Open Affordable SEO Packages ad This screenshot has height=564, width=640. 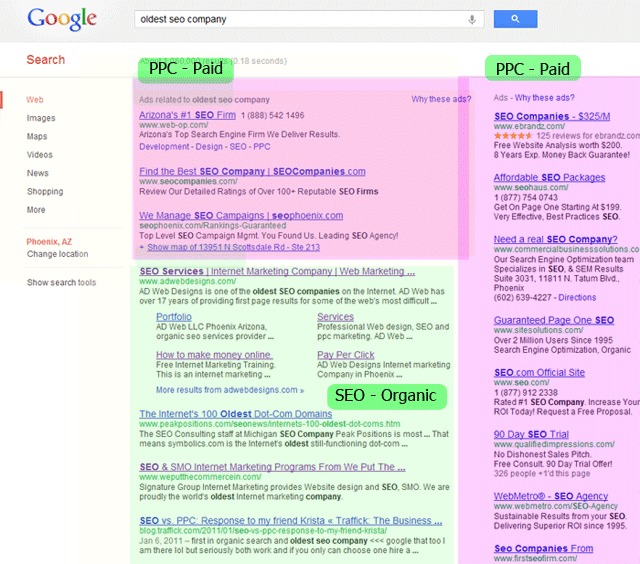pos(549,178)
